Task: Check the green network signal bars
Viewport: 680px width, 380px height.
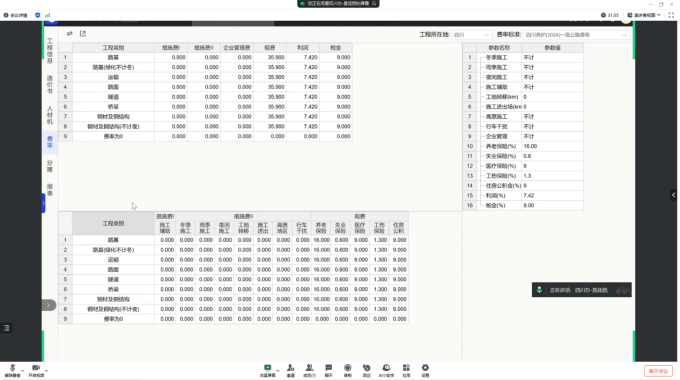Action: pyautogui.click(x=47, y=15)
